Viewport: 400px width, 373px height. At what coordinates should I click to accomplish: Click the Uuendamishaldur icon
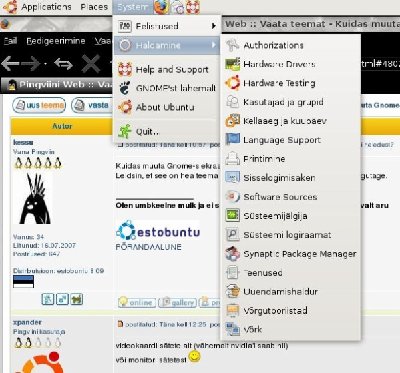pyautogui.click(x=232, y=292)
